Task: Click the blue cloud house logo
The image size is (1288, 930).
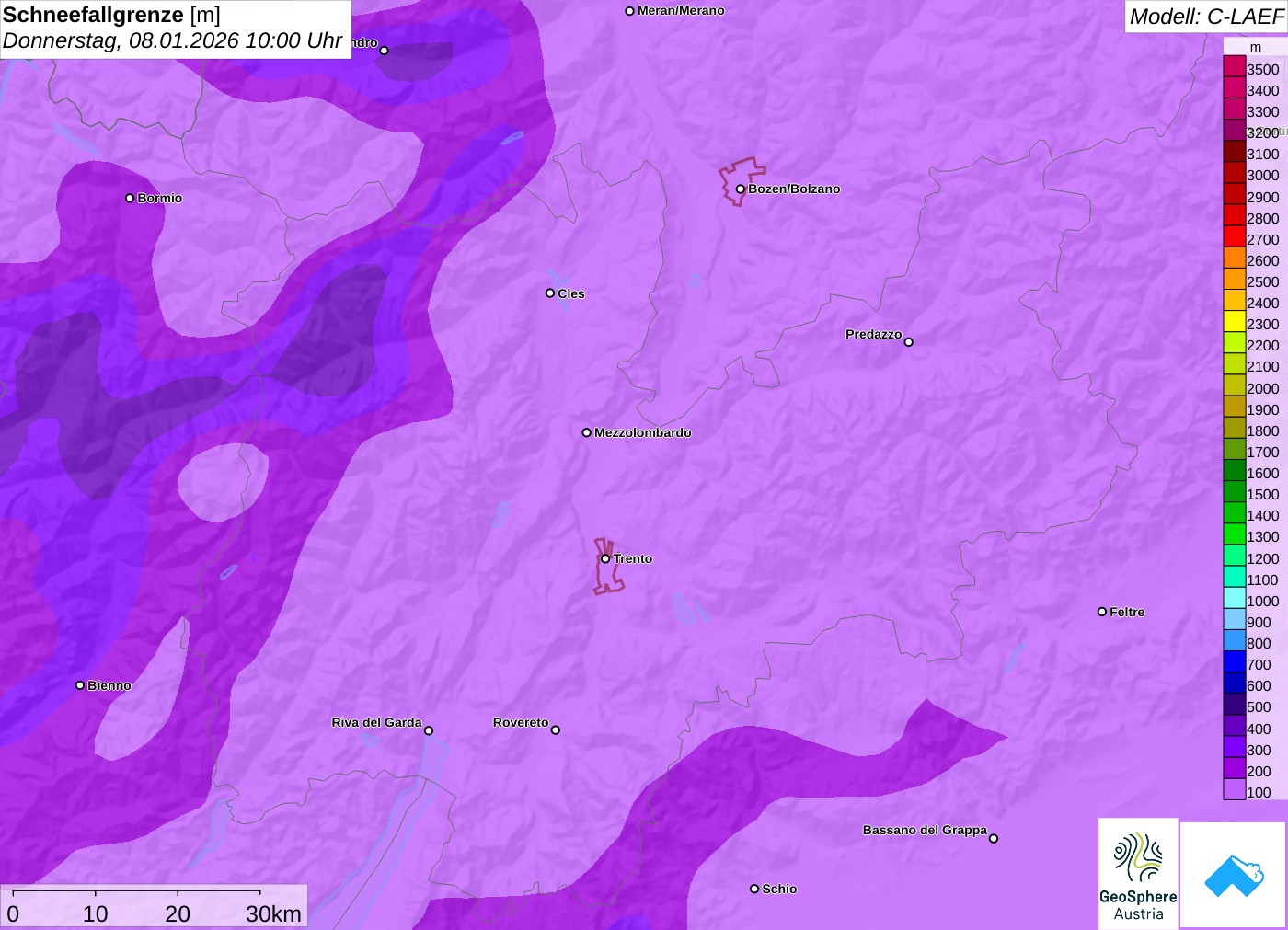Action: point(1234,875)
